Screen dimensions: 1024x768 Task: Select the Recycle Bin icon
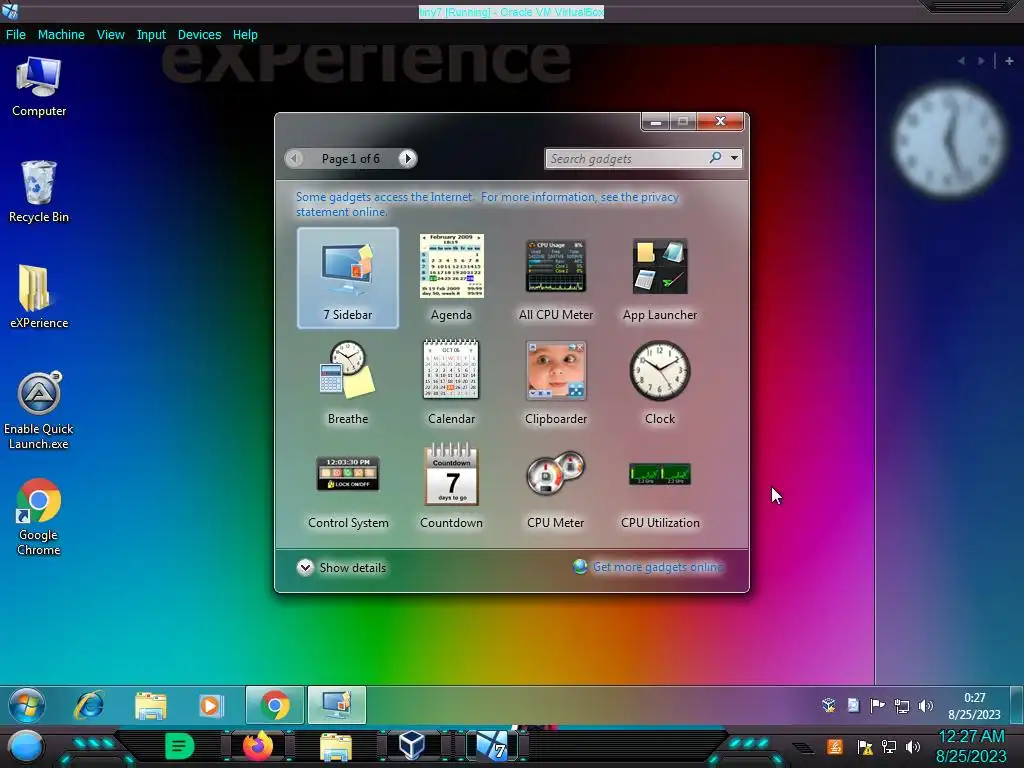(39, 191)
